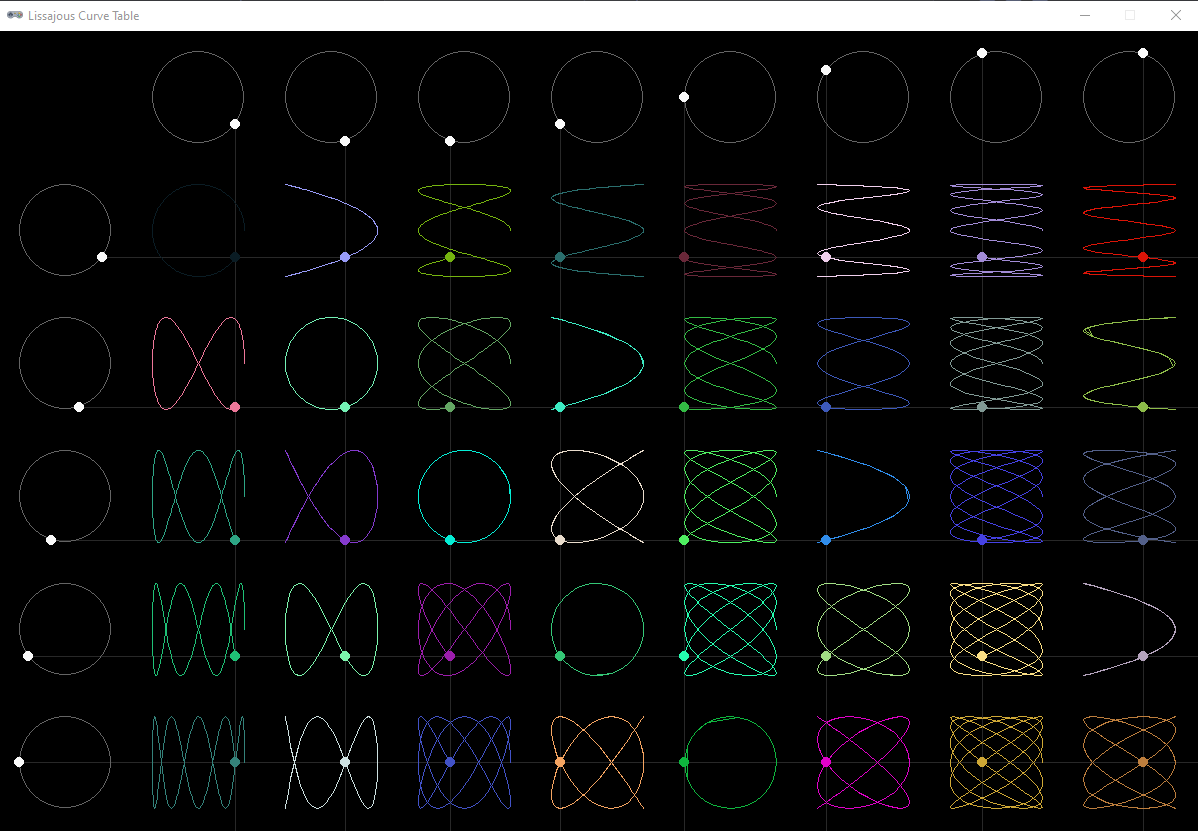Image resolution: width=1198 pixels, height=831 pixels.
Task: Maximize the Lissajous Curve Table window
Action: coord(1131,15)
